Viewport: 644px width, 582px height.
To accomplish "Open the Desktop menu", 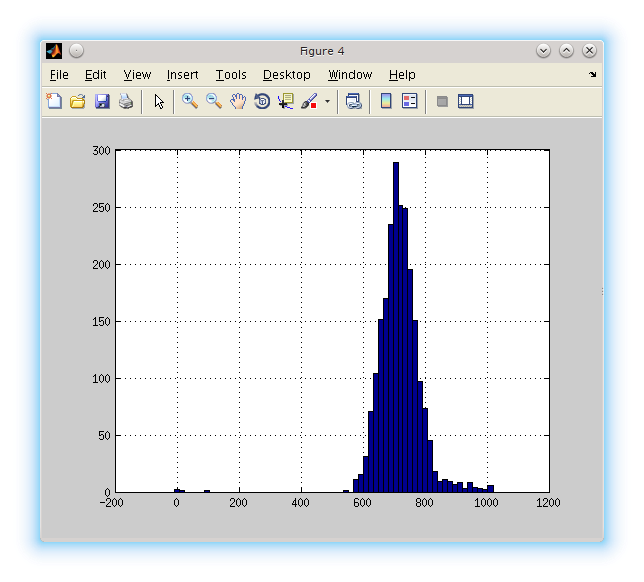I will click(x=287, y=75).
